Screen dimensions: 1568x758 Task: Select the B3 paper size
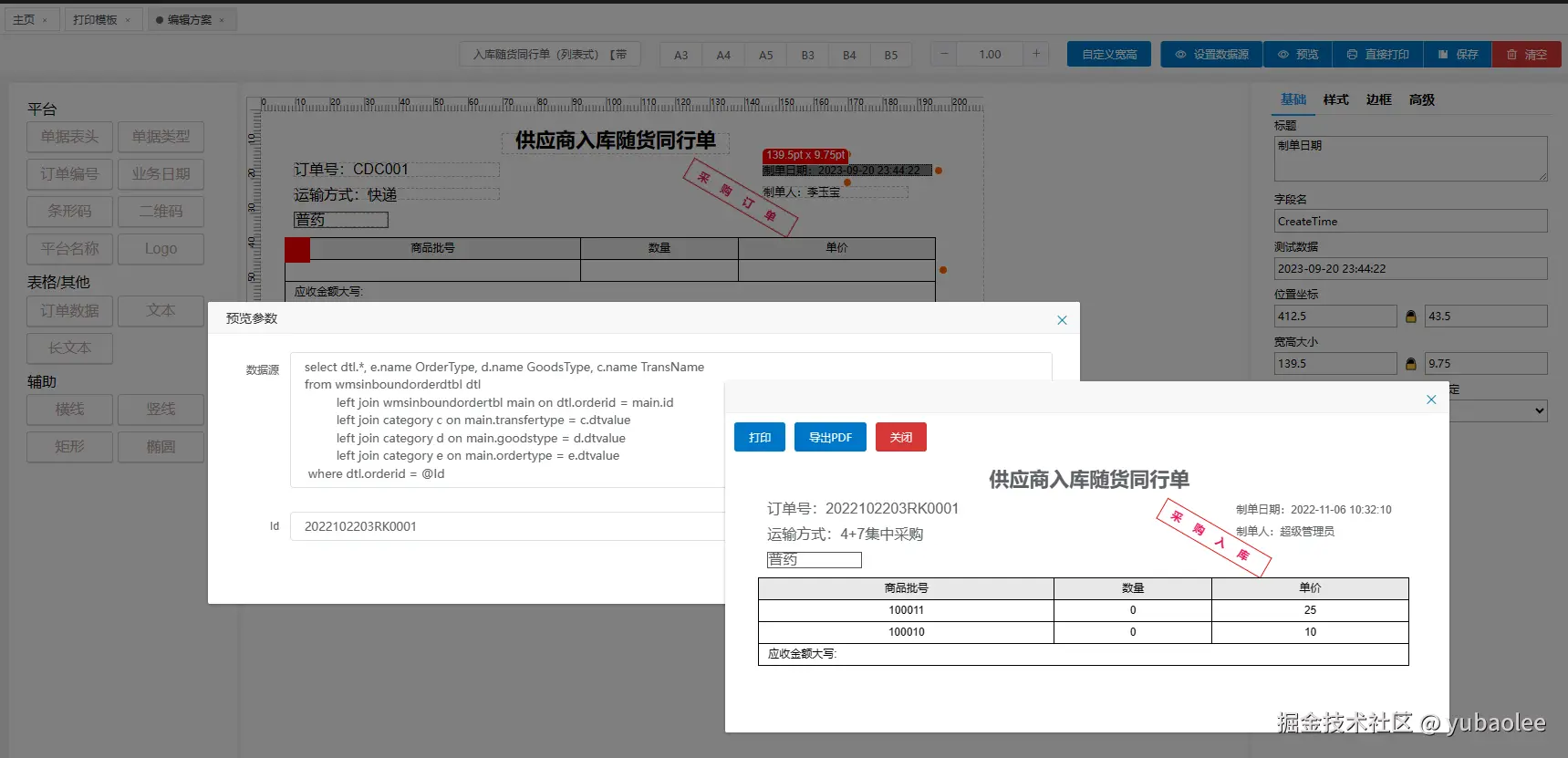pyautogui.click(x=807, y=55)
